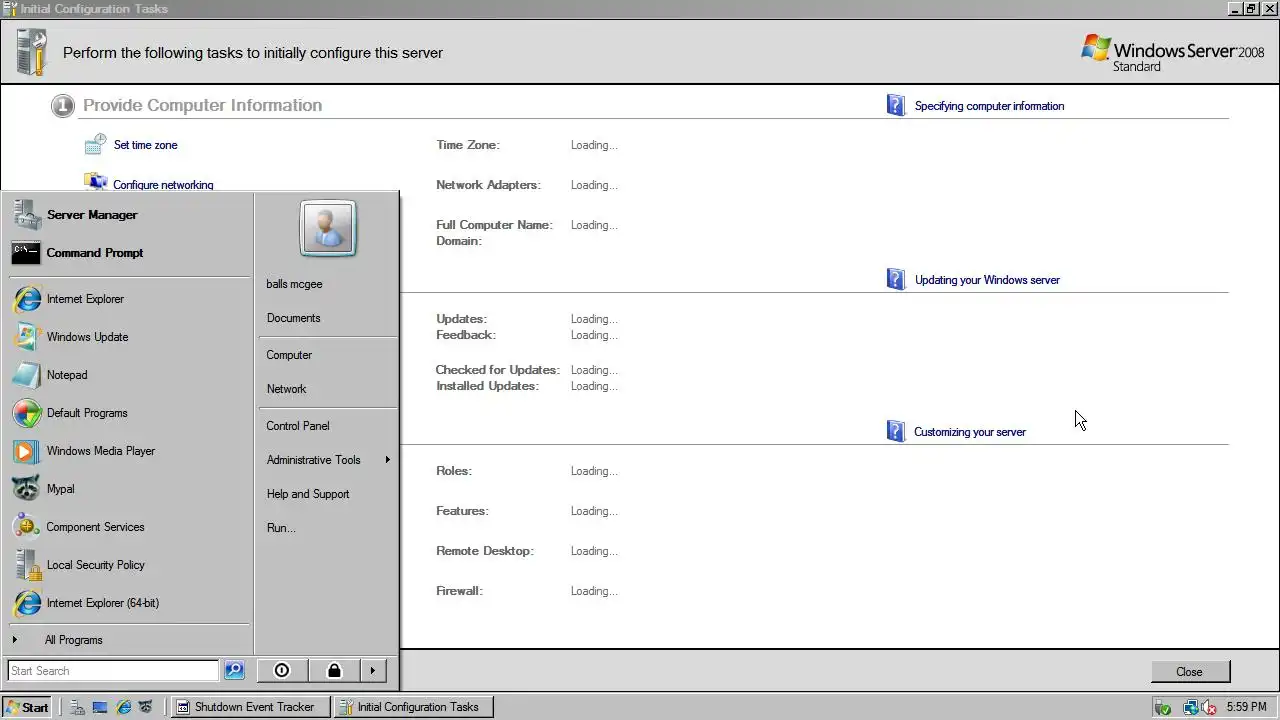
Task: Click the Roles: label
Action: [454, 471]
